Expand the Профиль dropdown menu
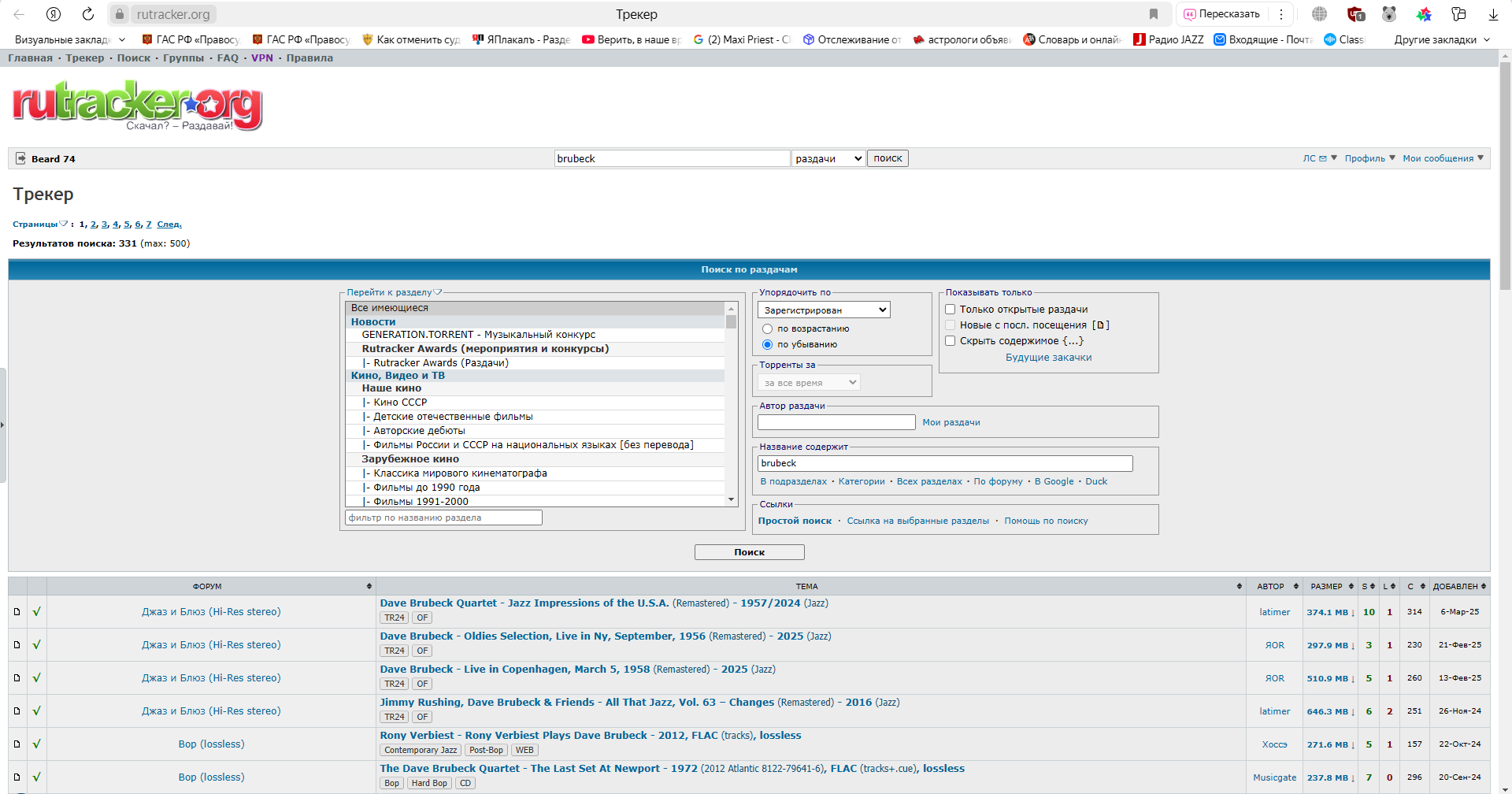 pyautogui.click(x=1370, y=158)
